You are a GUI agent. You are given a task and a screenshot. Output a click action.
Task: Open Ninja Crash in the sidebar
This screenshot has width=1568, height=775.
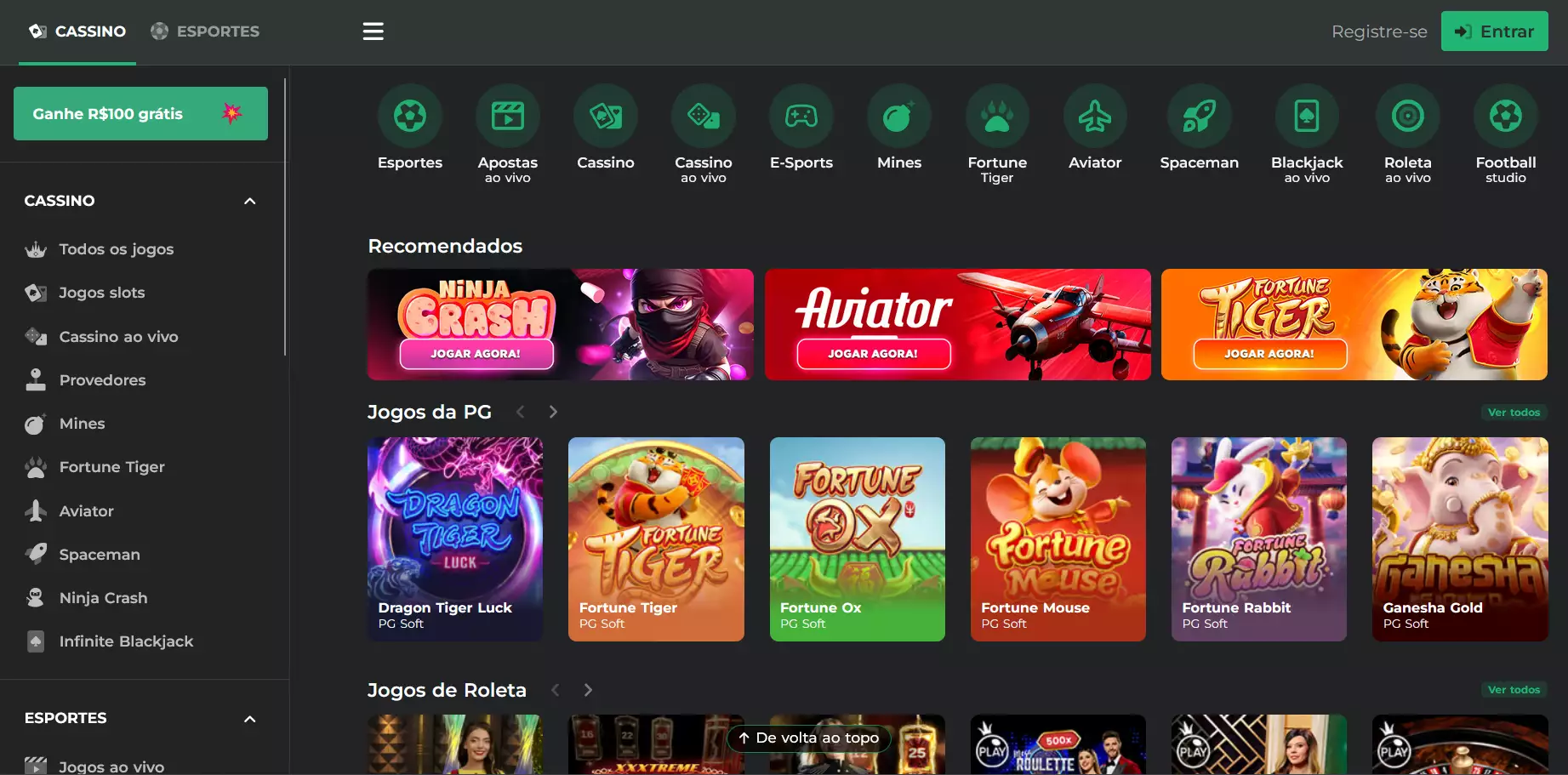(103, 598)
